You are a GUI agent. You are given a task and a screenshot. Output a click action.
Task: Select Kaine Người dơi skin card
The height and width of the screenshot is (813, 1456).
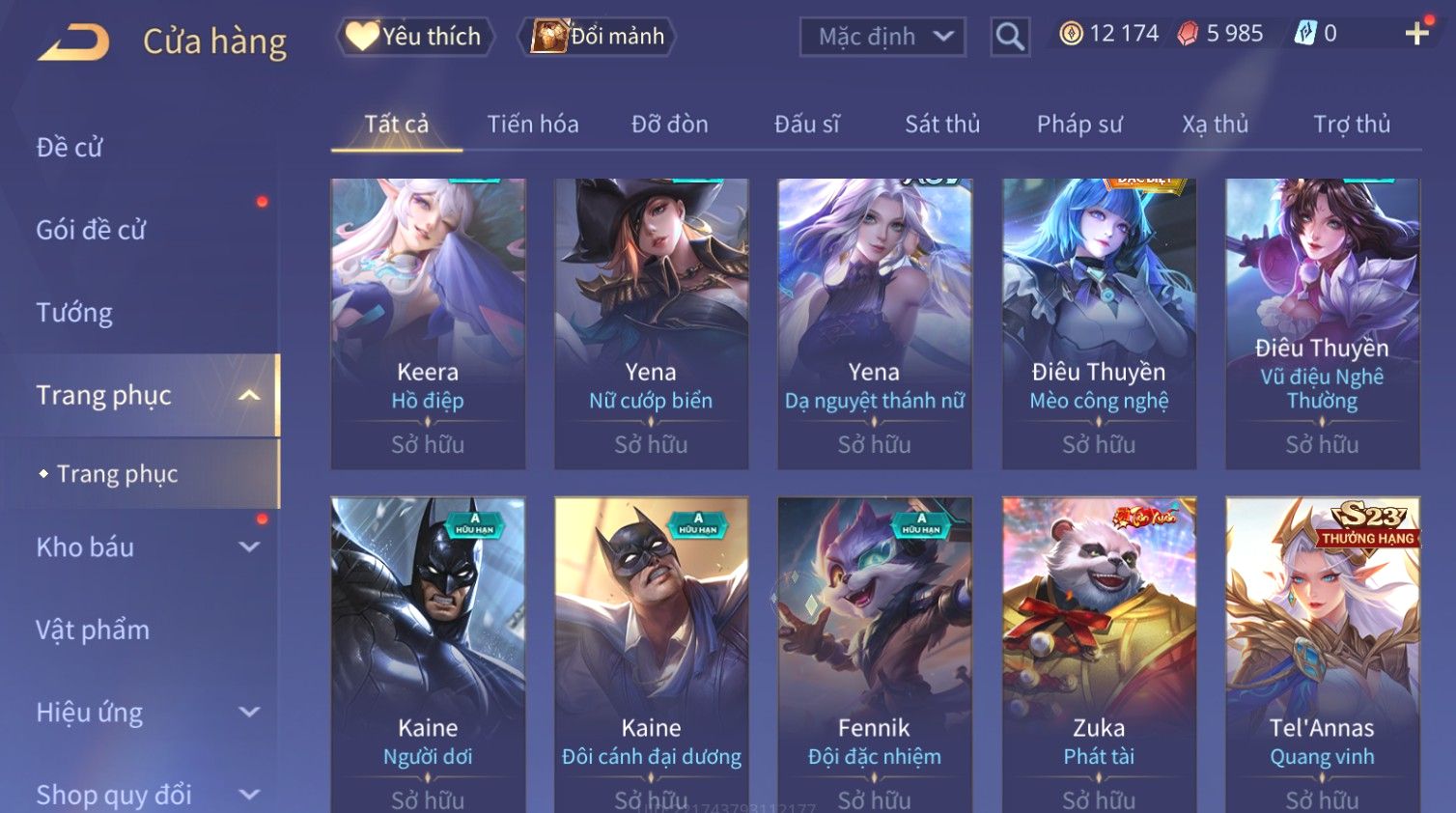pos(428,655)
